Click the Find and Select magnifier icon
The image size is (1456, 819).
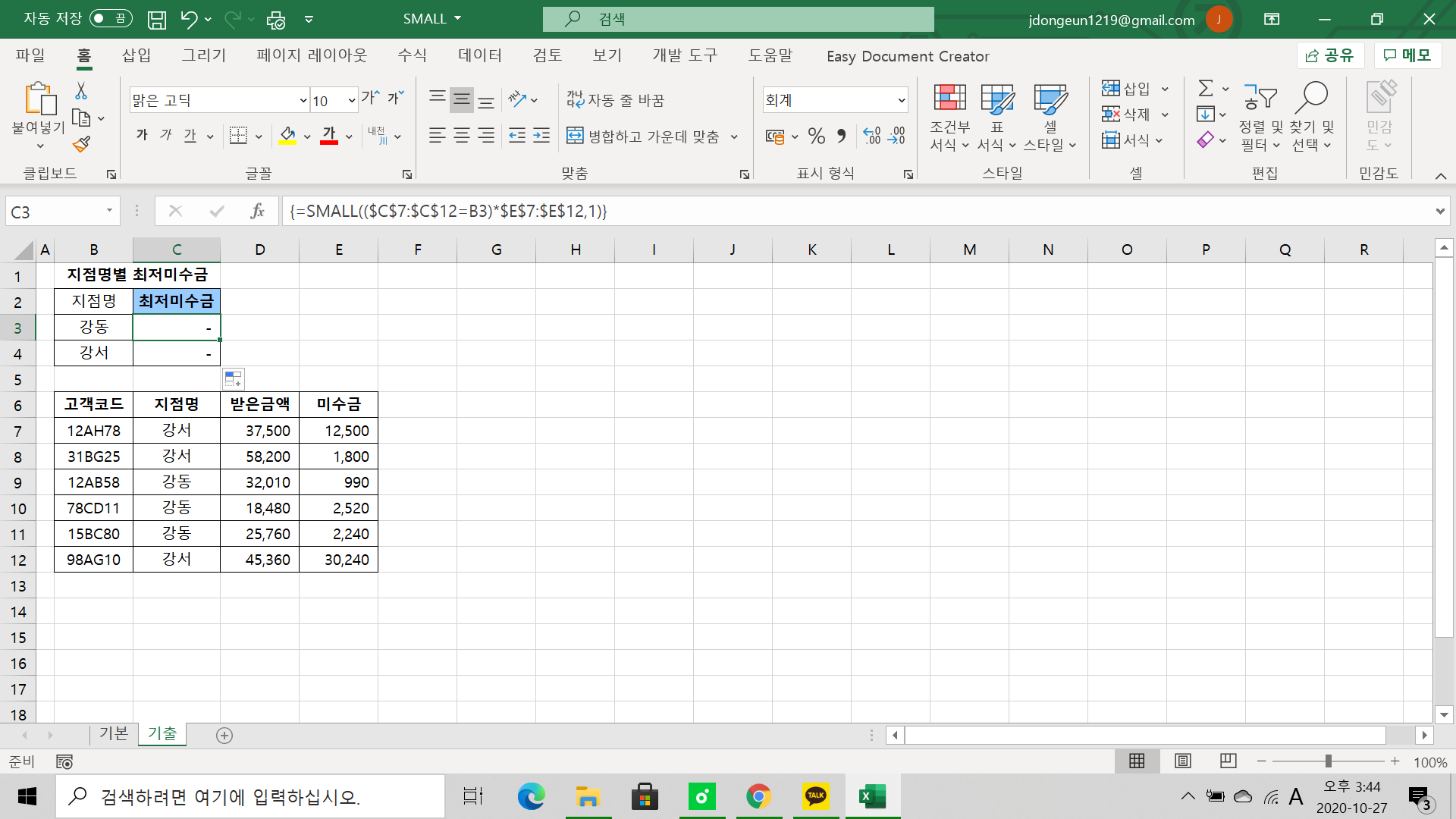[x=1311, y=97]
